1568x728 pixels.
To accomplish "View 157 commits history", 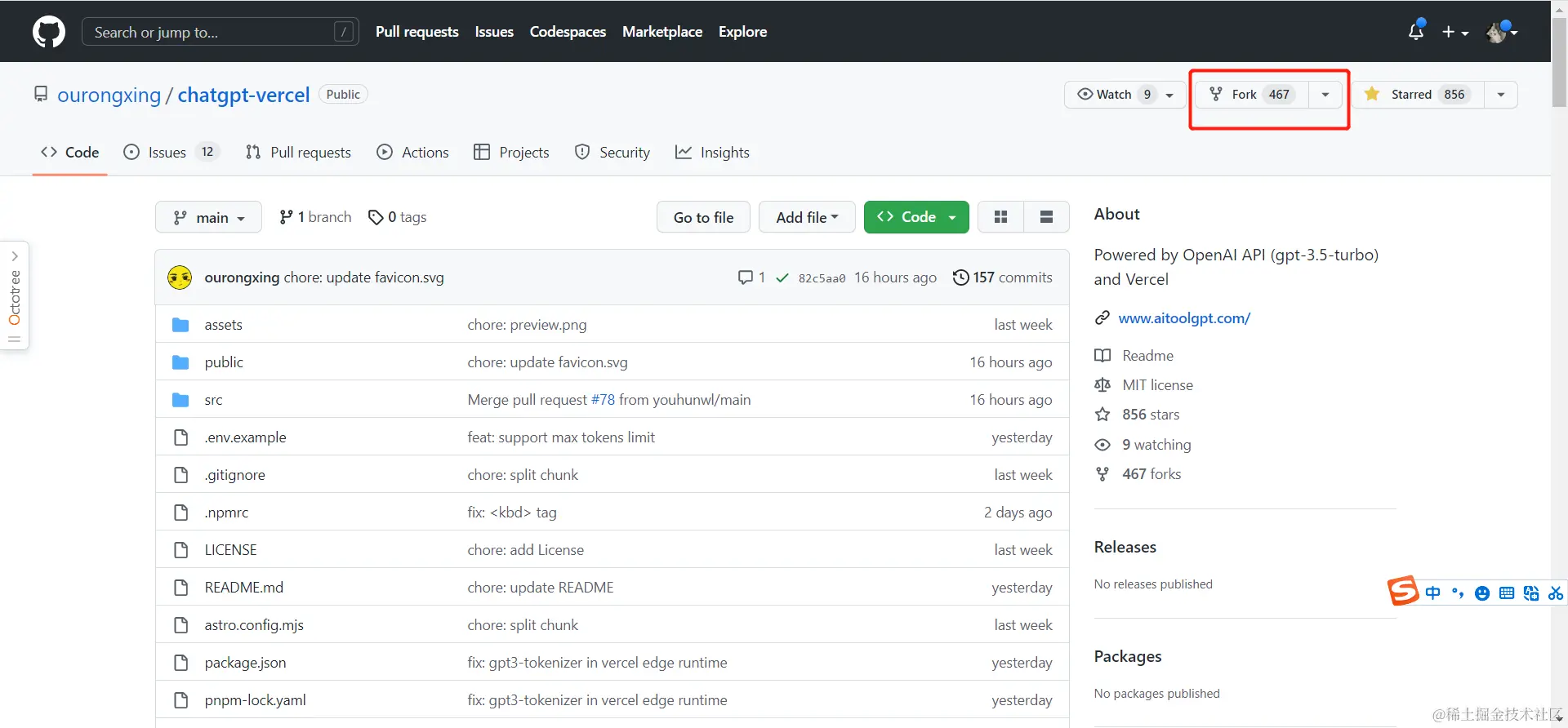I will tap(1002, 277).
